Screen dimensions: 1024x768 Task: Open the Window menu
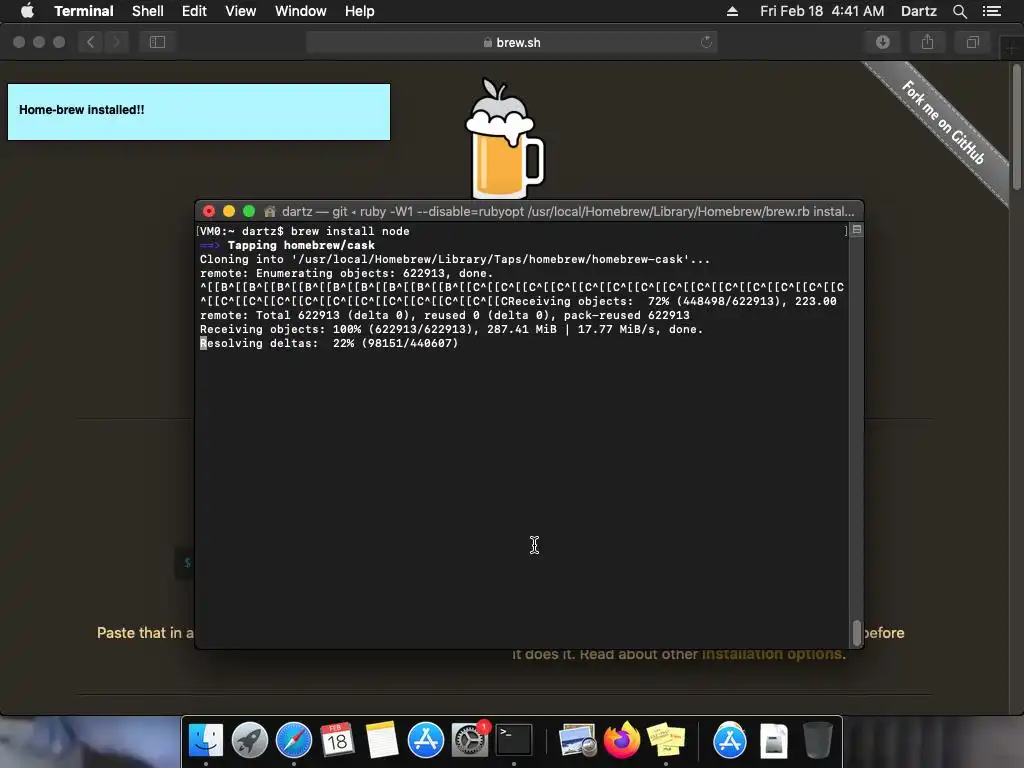click(300, 11)
